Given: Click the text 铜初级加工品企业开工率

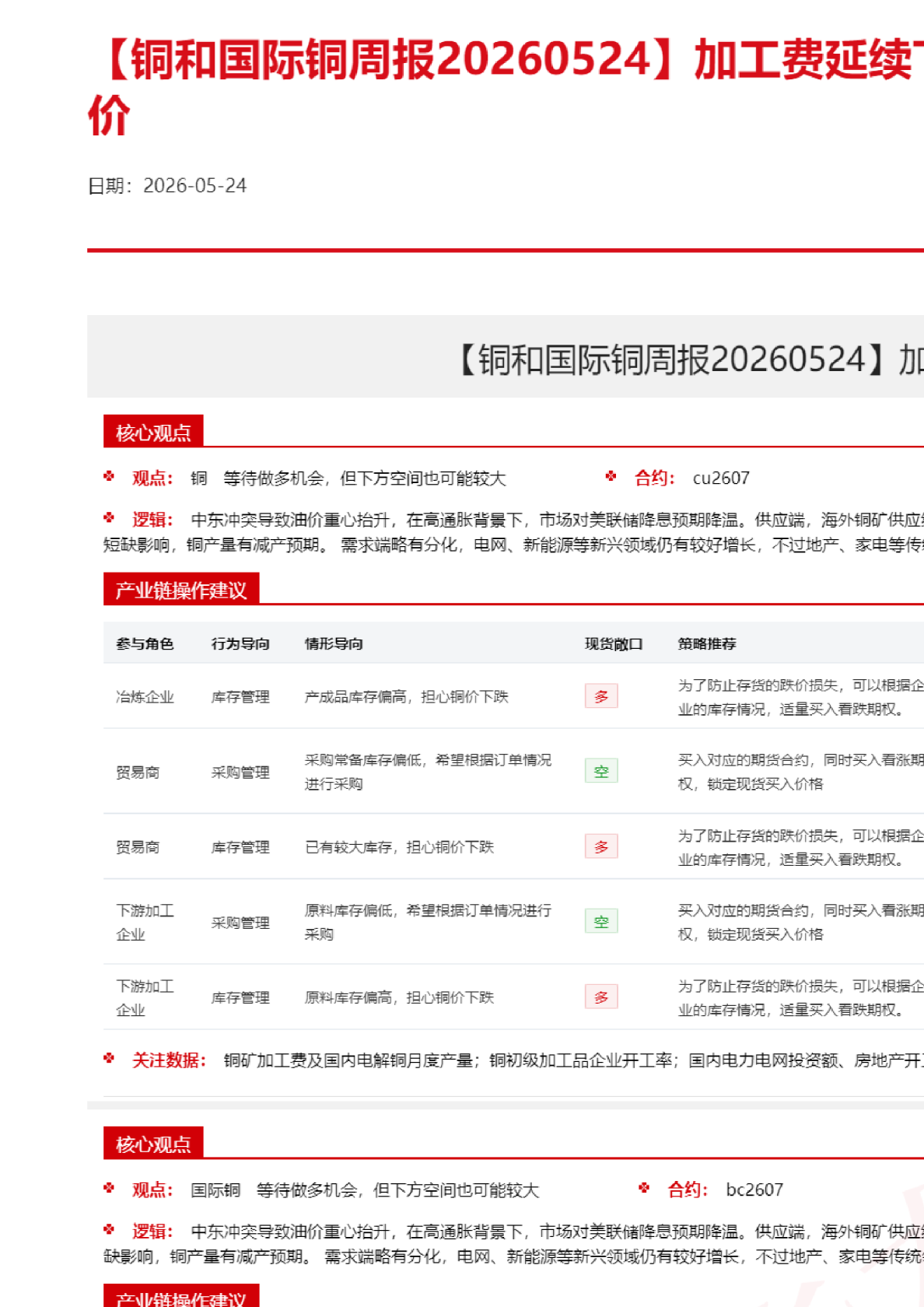Looking at the screenshot, I should pos(581,1060).
